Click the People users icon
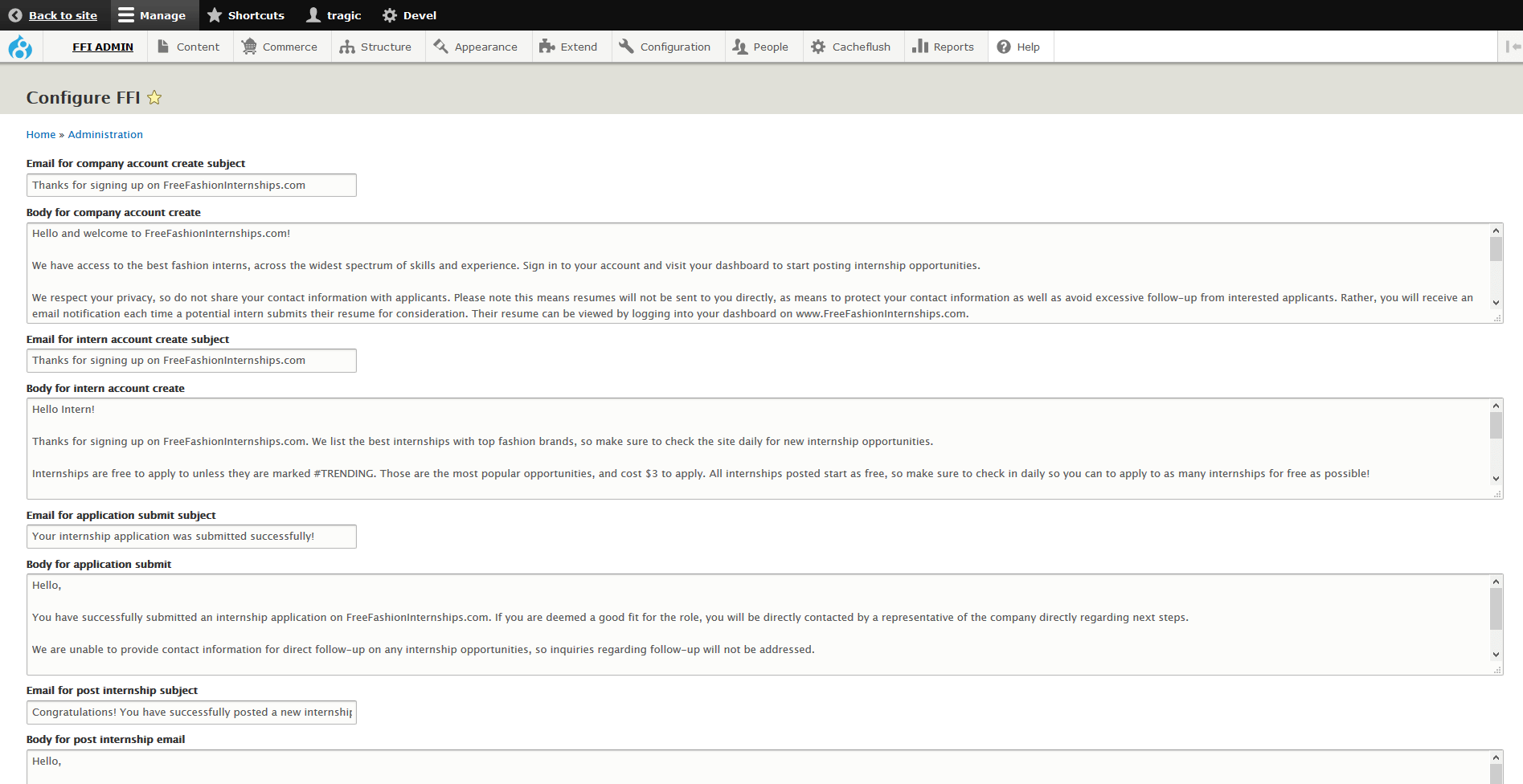This screenshot has width=1523, height=784. (740, 47)
